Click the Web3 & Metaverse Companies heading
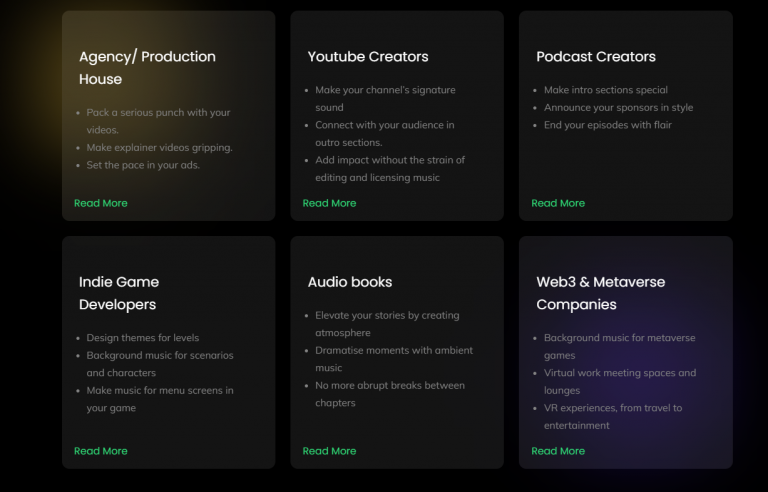This screenshot has height=492, width=768. pyautogui.click(x=600, y=293)
